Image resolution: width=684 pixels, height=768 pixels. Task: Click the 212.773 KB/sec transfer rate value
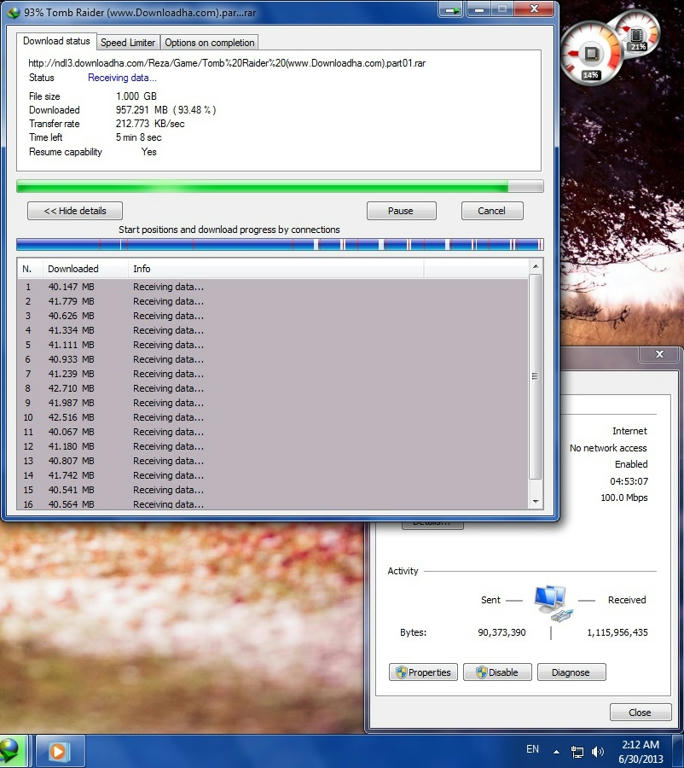[150, 124]
